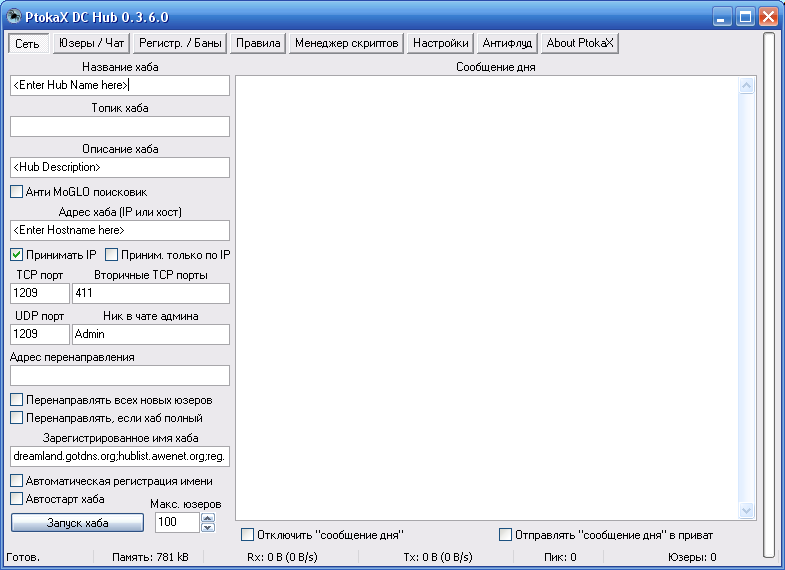Screen dimensions: 785x570
Task: Minimize the PtokaX window
Action: coord(721,17)
